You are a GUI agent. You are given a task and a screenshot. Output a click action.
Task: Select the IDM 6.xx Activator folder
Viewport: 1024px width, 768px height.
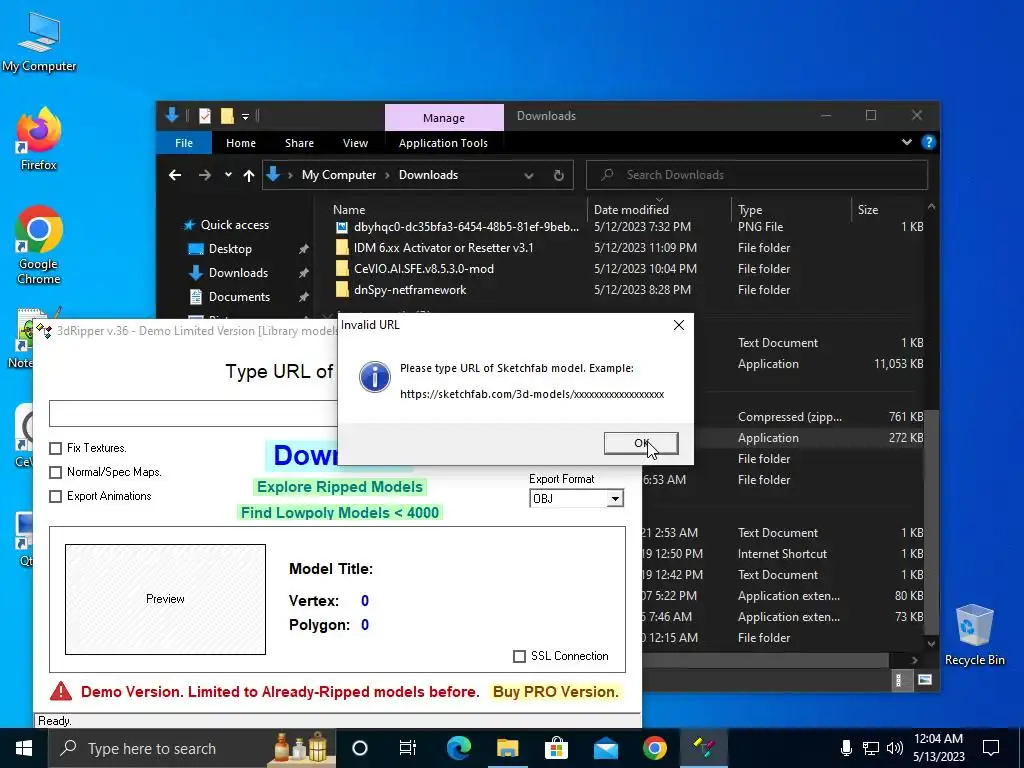[443, 248]
